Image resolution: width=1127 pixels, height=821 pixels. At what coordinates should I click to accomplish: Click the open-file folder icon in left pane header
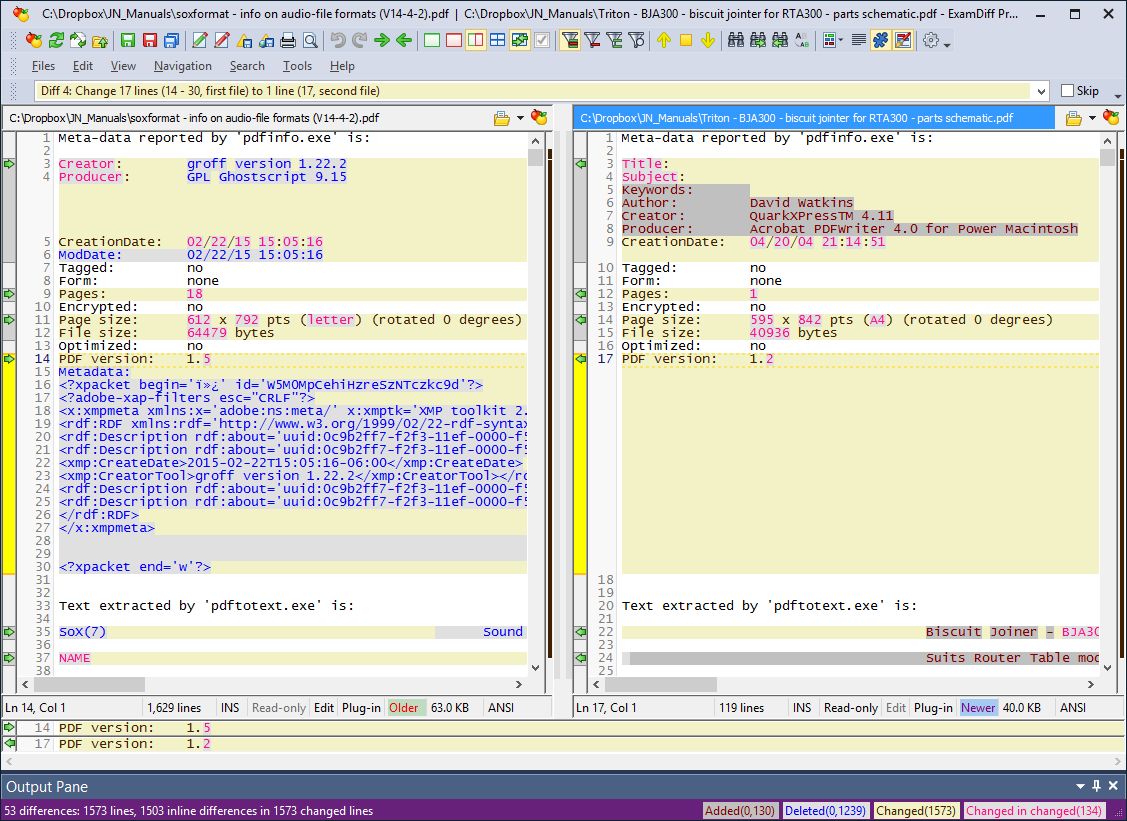point(502,118)
